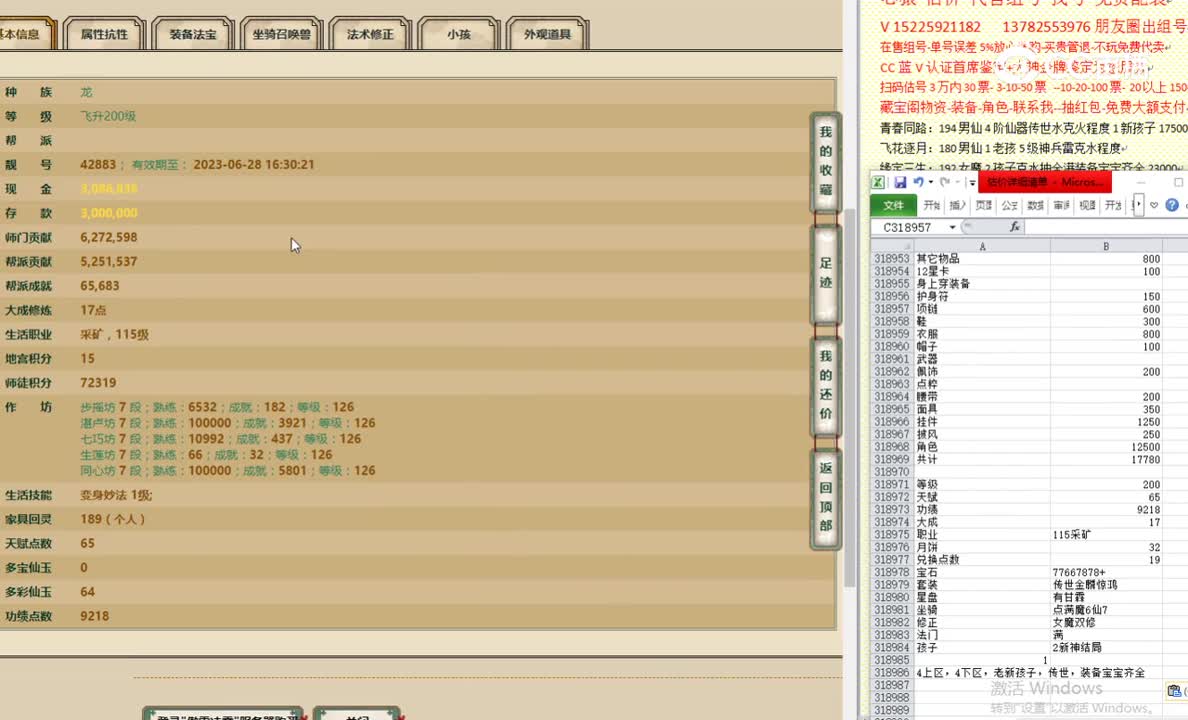This screenshot has width=1188, height=720.
Task: Select the 外观道具 tab
Action: [547, 34]
